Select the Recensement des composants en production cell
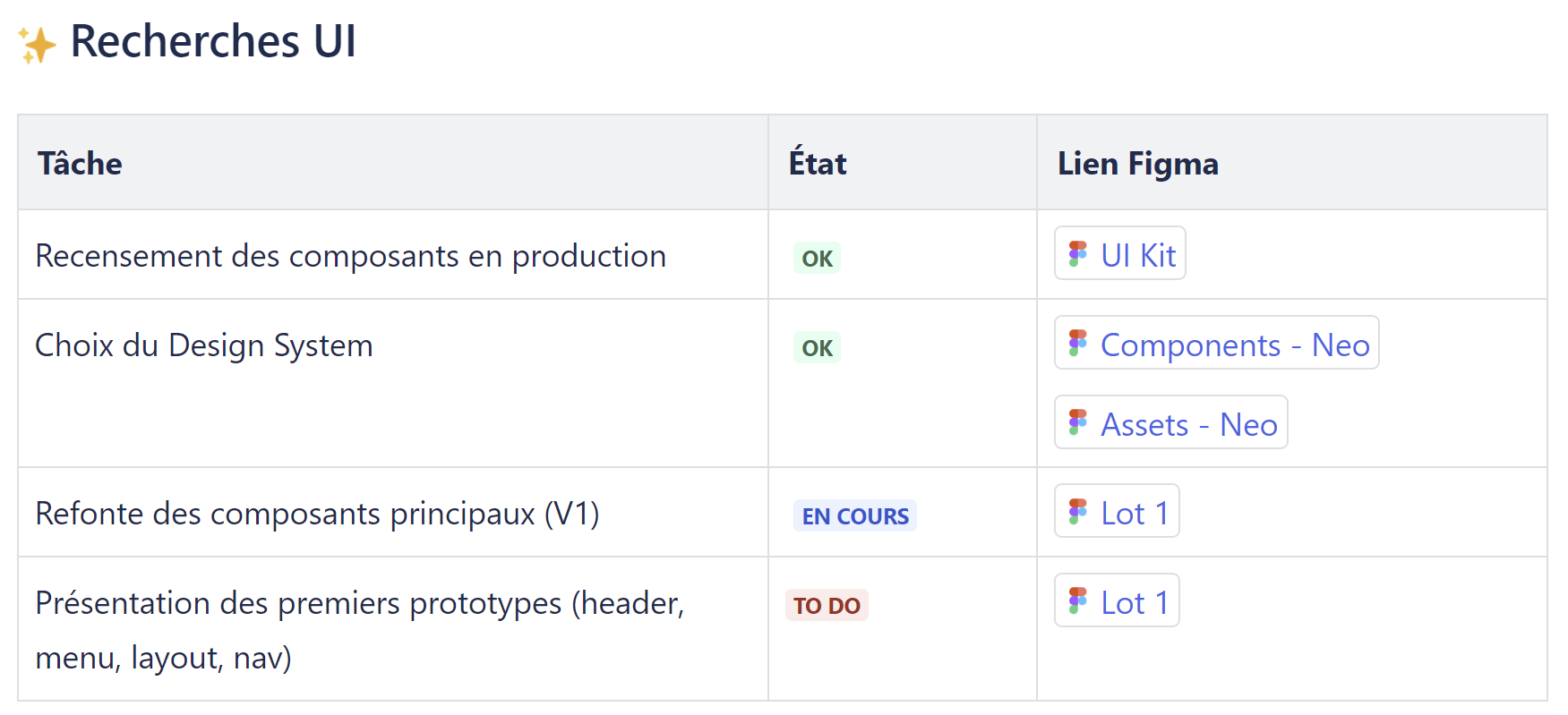 pos(350,256)
